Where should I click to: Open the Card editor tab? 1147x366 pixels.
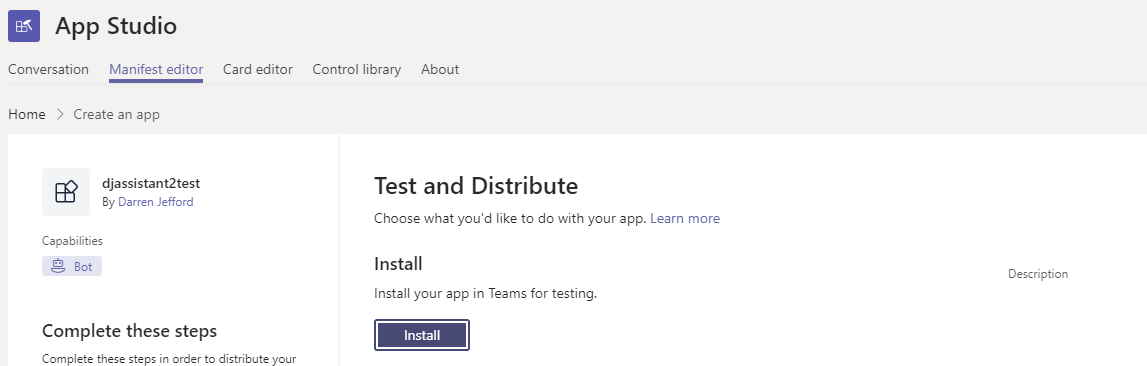pos(257,70)
